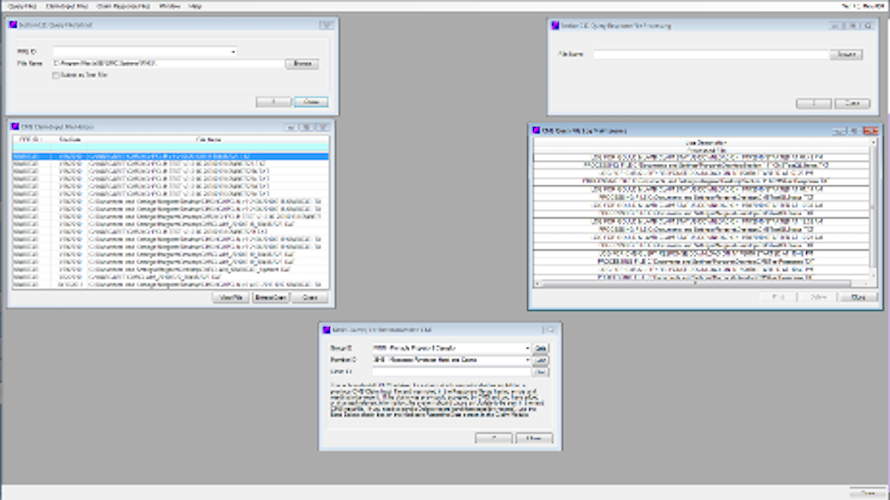Click the log window's purple title icon
This screenshot has height=500, width=890.
click(x=536, y=131)
